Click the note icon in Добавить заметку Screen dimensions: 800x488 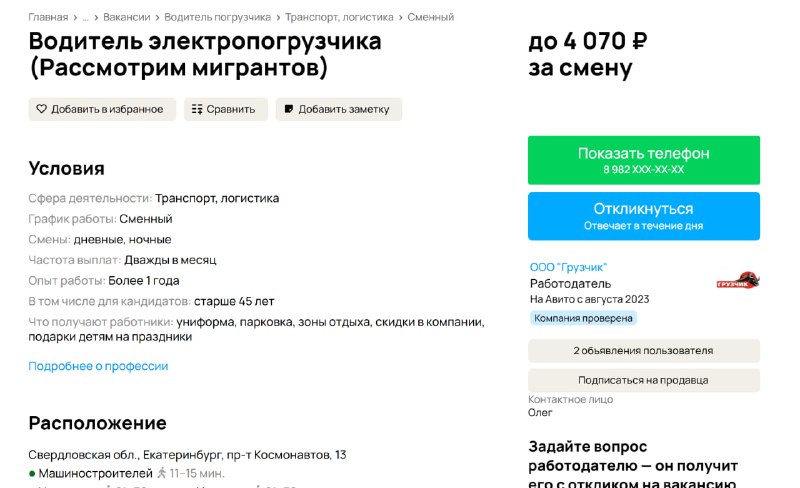click(289, 109)
